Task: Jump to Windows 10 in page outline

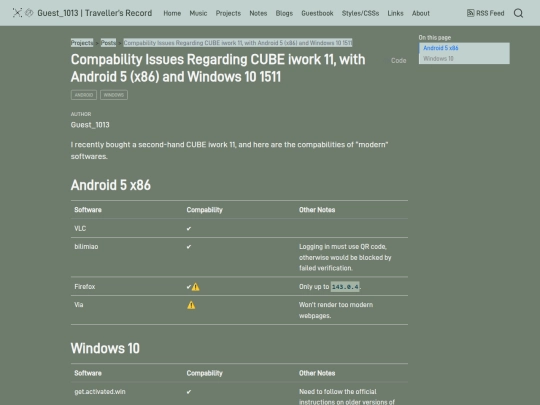Action: pyautogui.click(x=438, y=59)
